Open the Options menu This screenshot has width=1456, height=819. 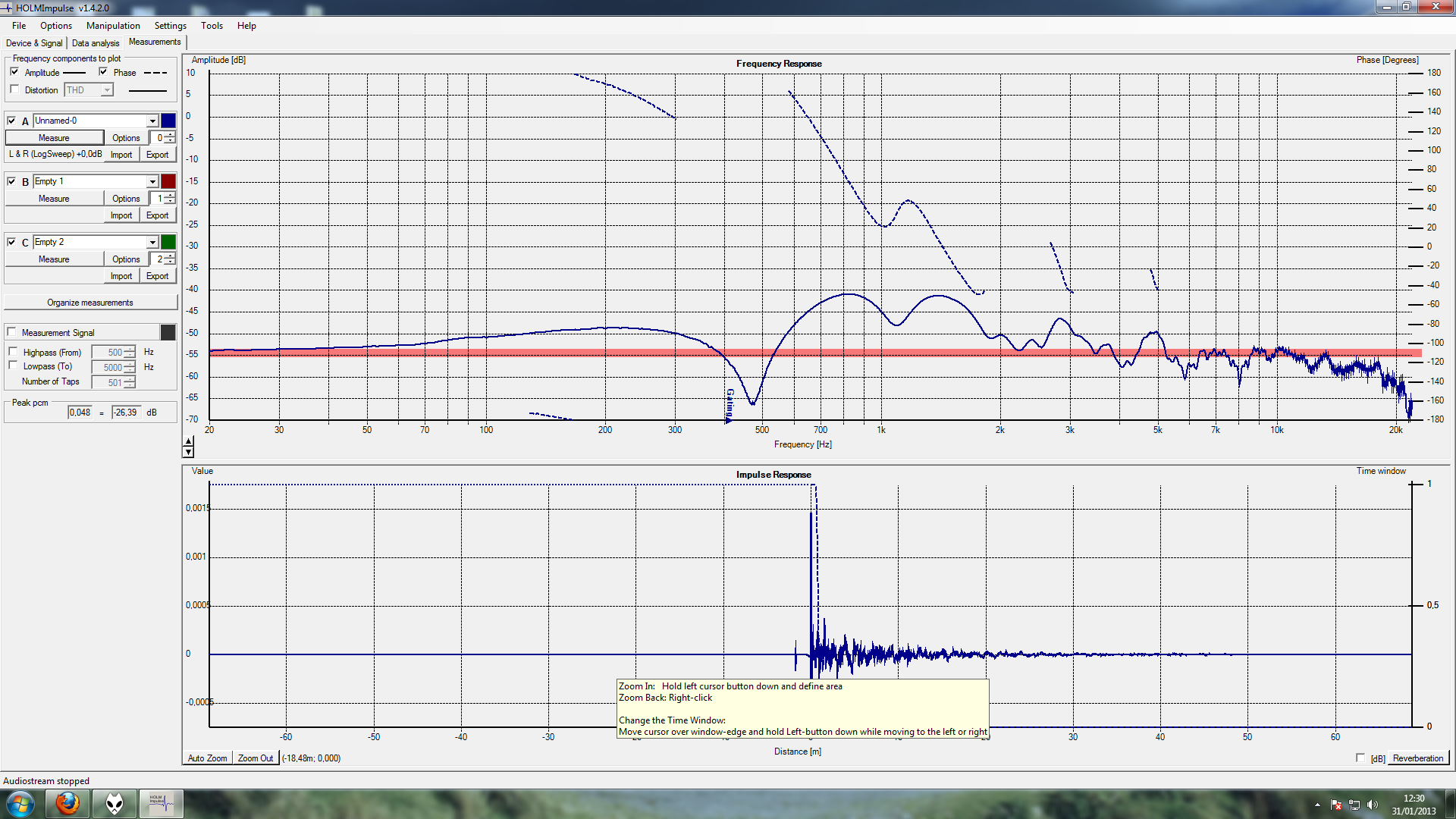point(56,25)
